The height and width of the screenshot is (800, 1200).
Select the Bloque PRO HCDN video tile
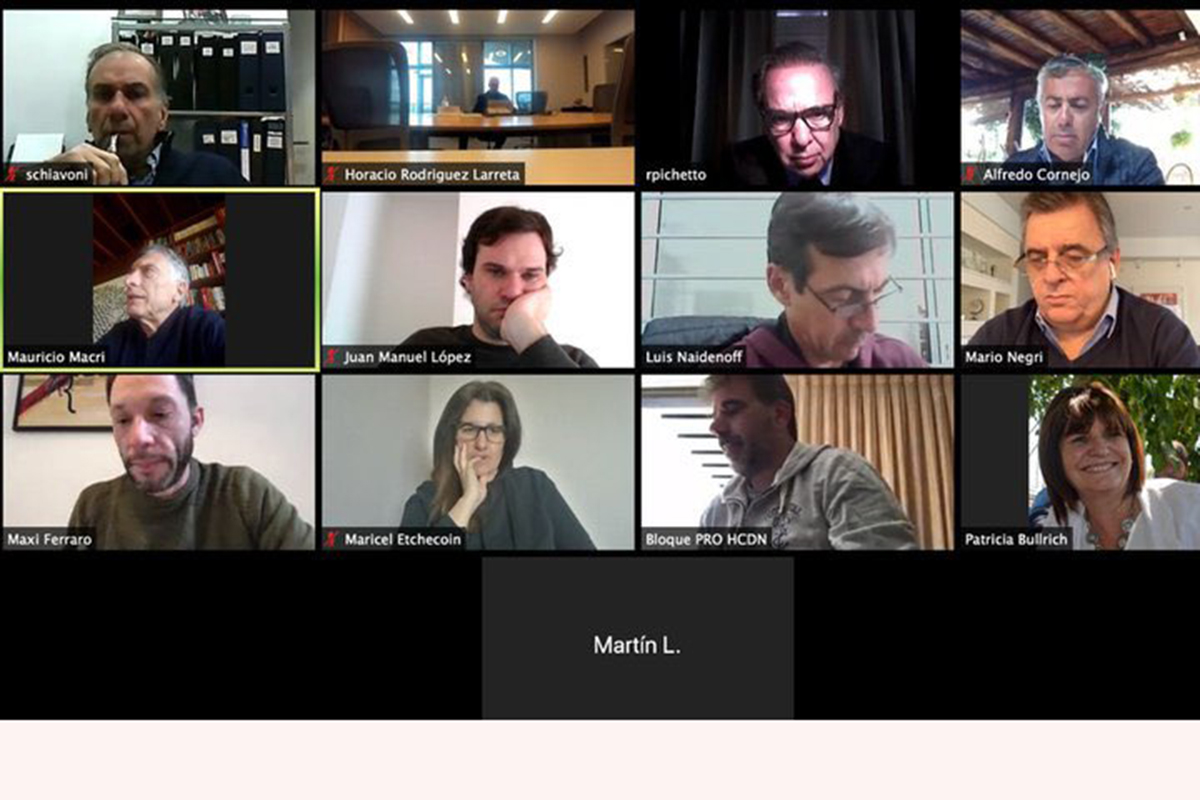point(798,462)
